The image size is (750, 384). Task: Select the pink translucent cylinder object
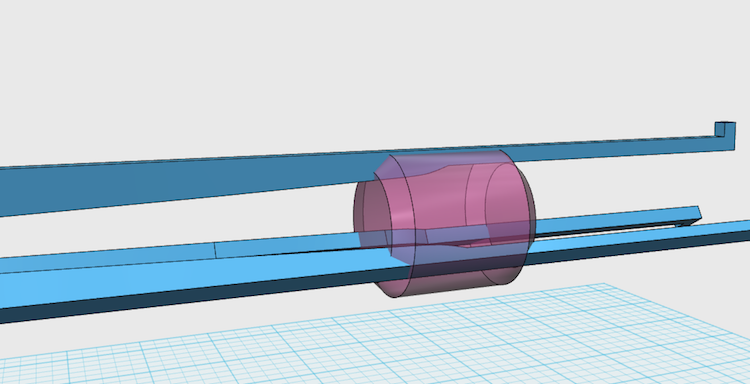click(x=445, y=223)
